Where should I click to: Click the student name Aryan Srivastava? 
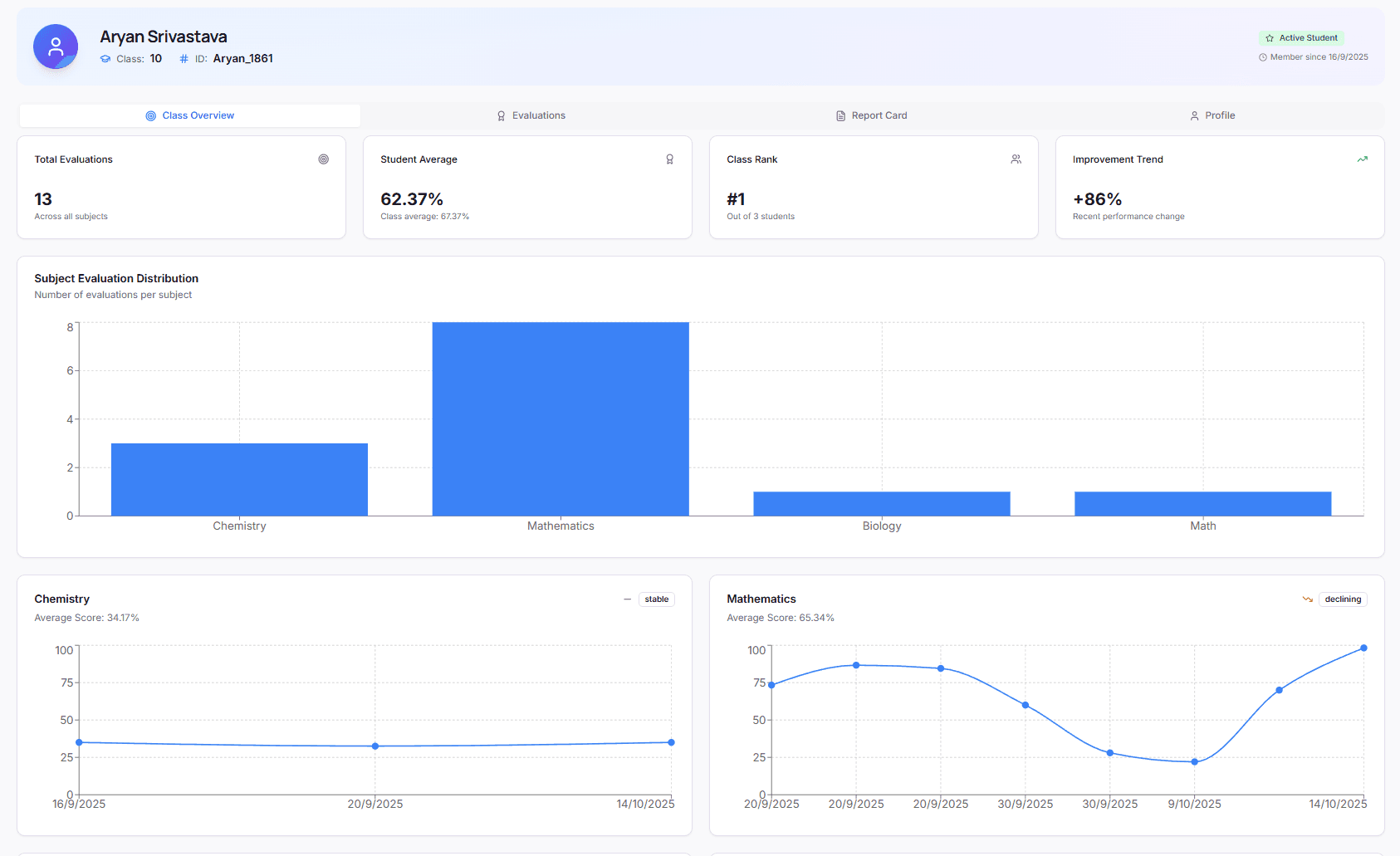click(x=164, y=37)
